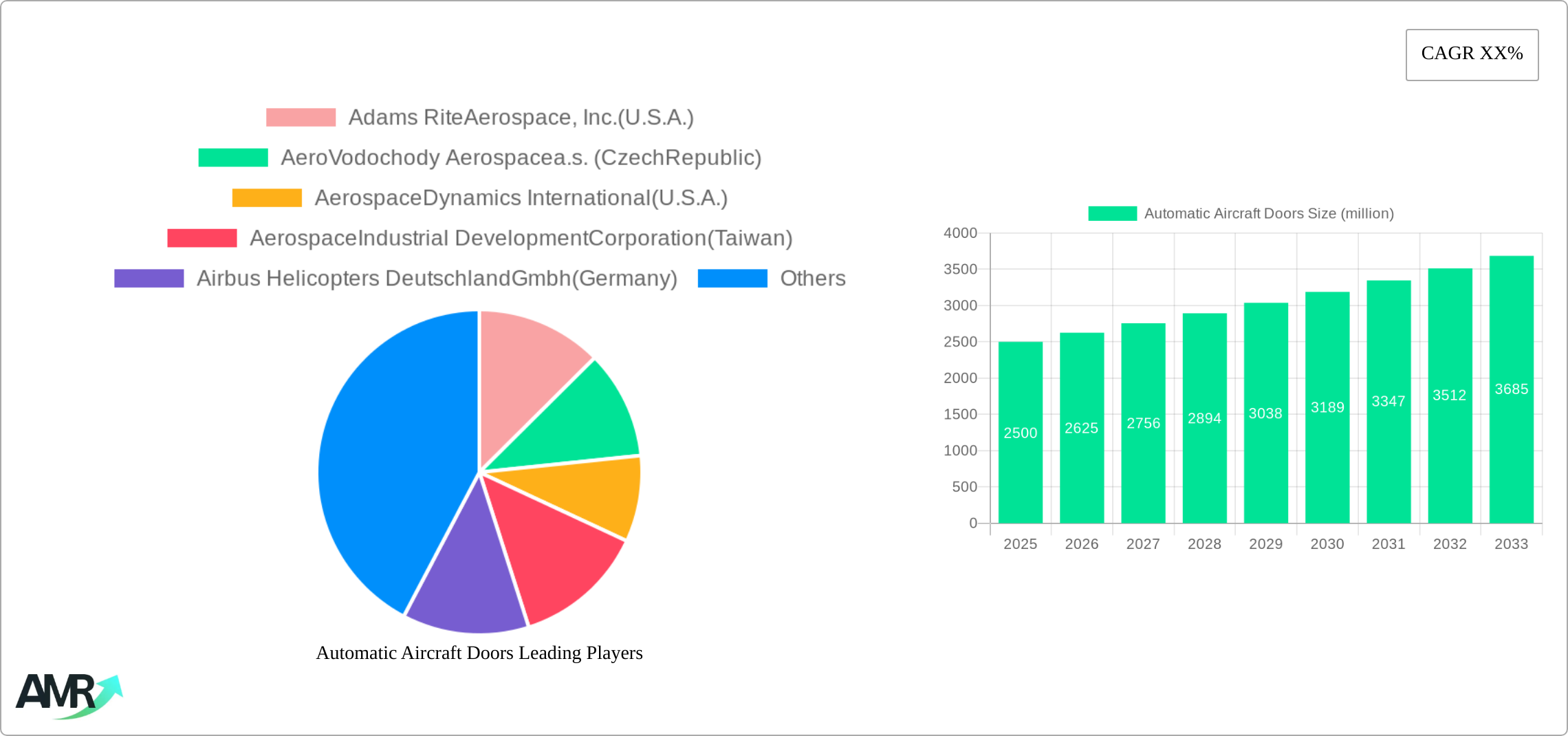Screen dimensions: 1568x736
Task: Click the 2030 x-axis label
Action: click(x=1327, y=544)
